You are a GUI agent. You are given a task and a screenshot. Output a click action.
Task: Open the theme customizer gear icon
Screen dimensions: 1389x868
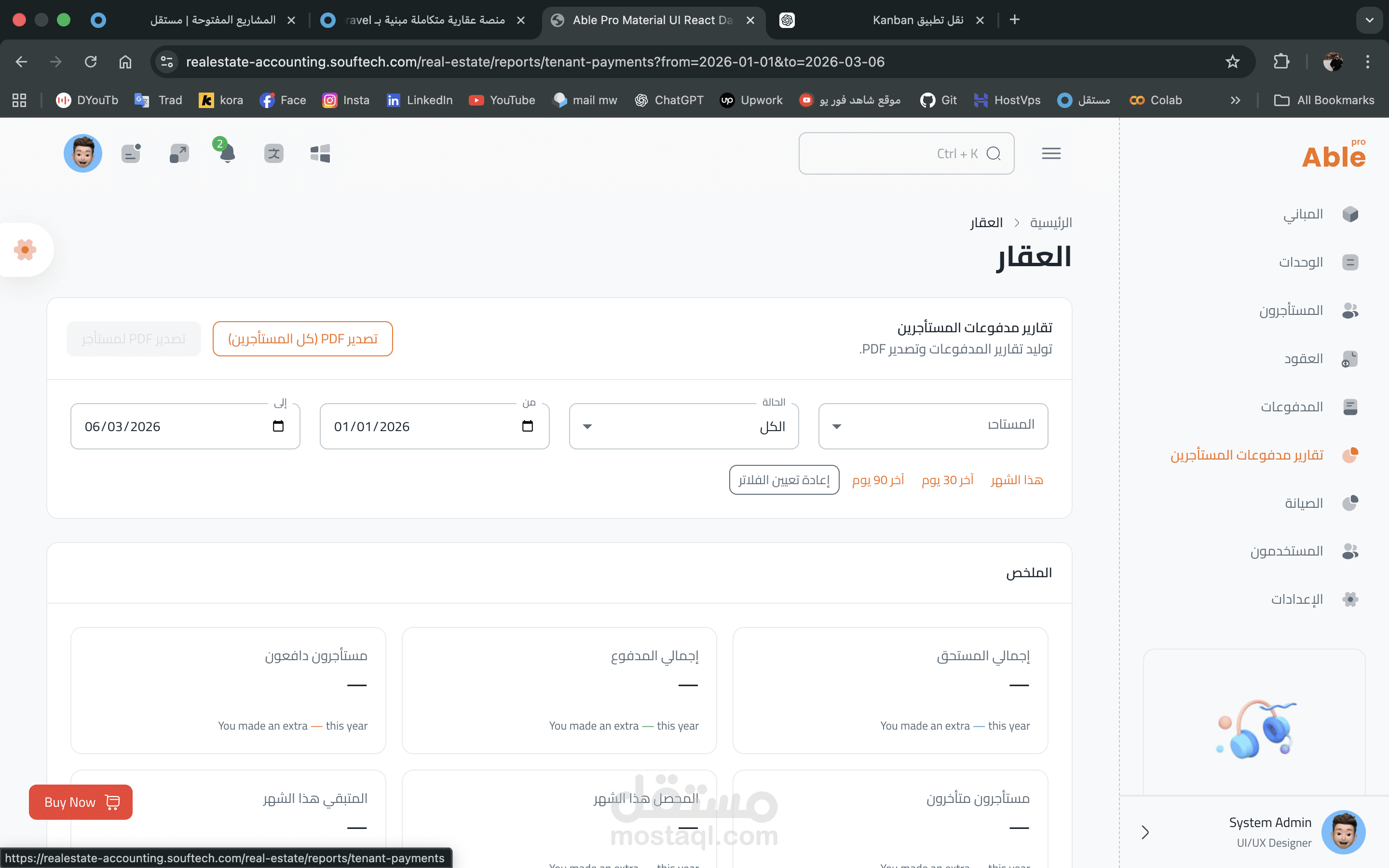(25, 250)
